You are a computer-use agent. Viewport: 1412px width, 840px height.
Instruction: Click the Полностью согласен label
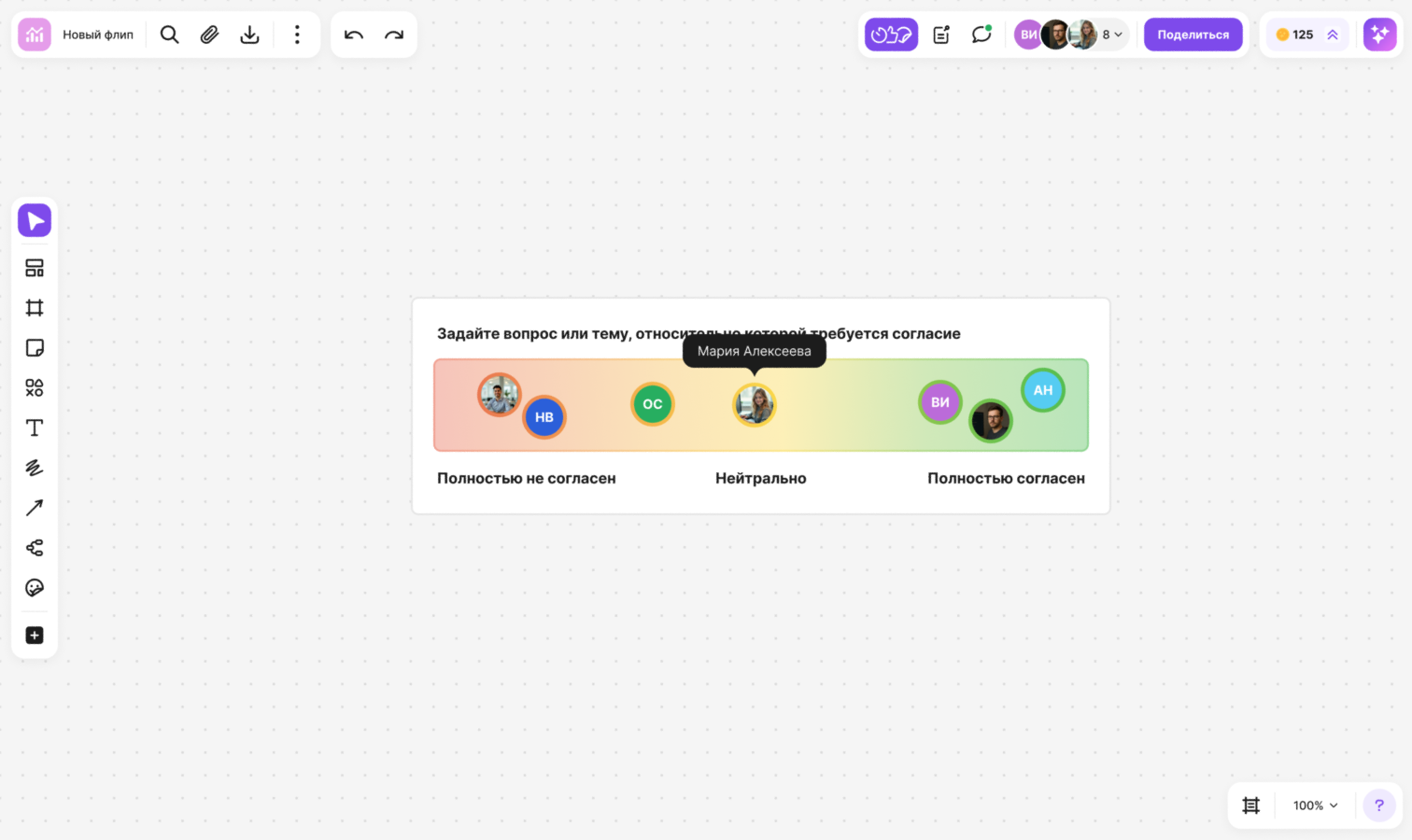click(1007, 479)
